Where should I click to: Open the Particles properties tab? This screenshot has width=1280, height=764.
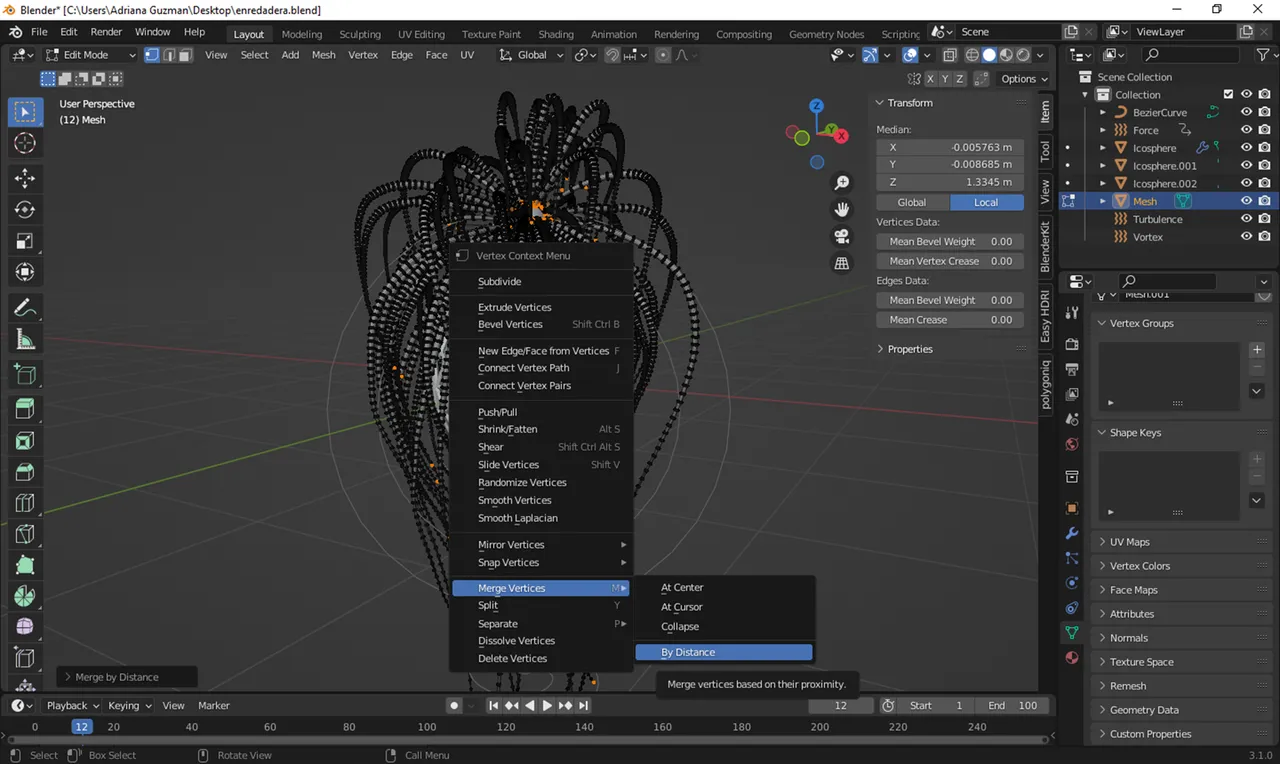click(1072, 558)
